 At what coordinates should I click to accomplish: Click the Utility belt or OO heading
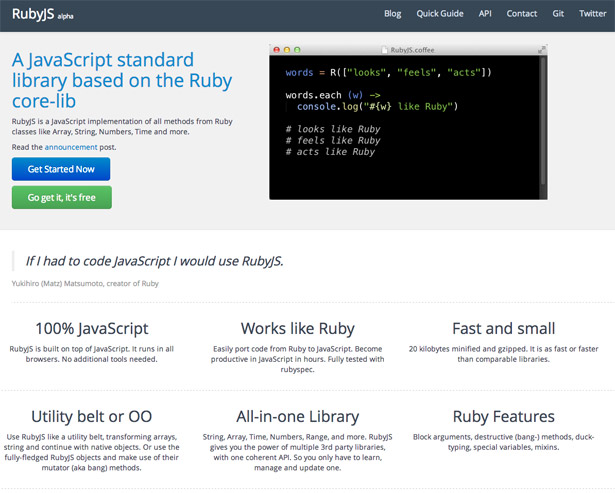pos(91,417)
